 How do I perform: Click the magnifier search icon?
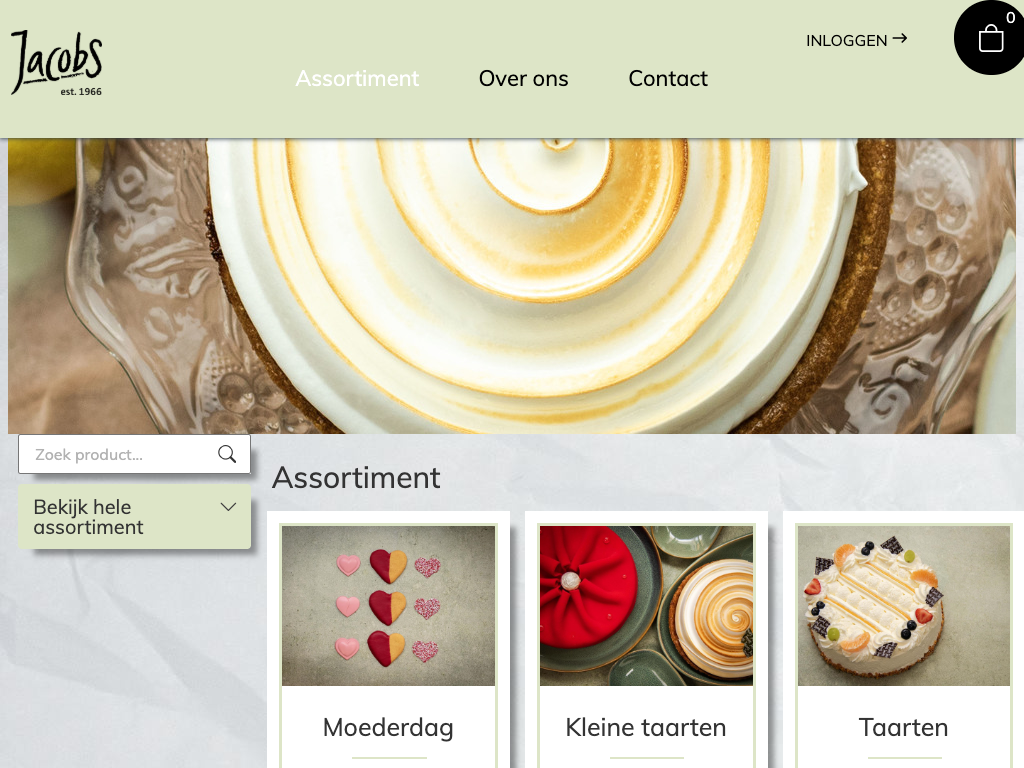pyautogui.click(x=227, y=454)
